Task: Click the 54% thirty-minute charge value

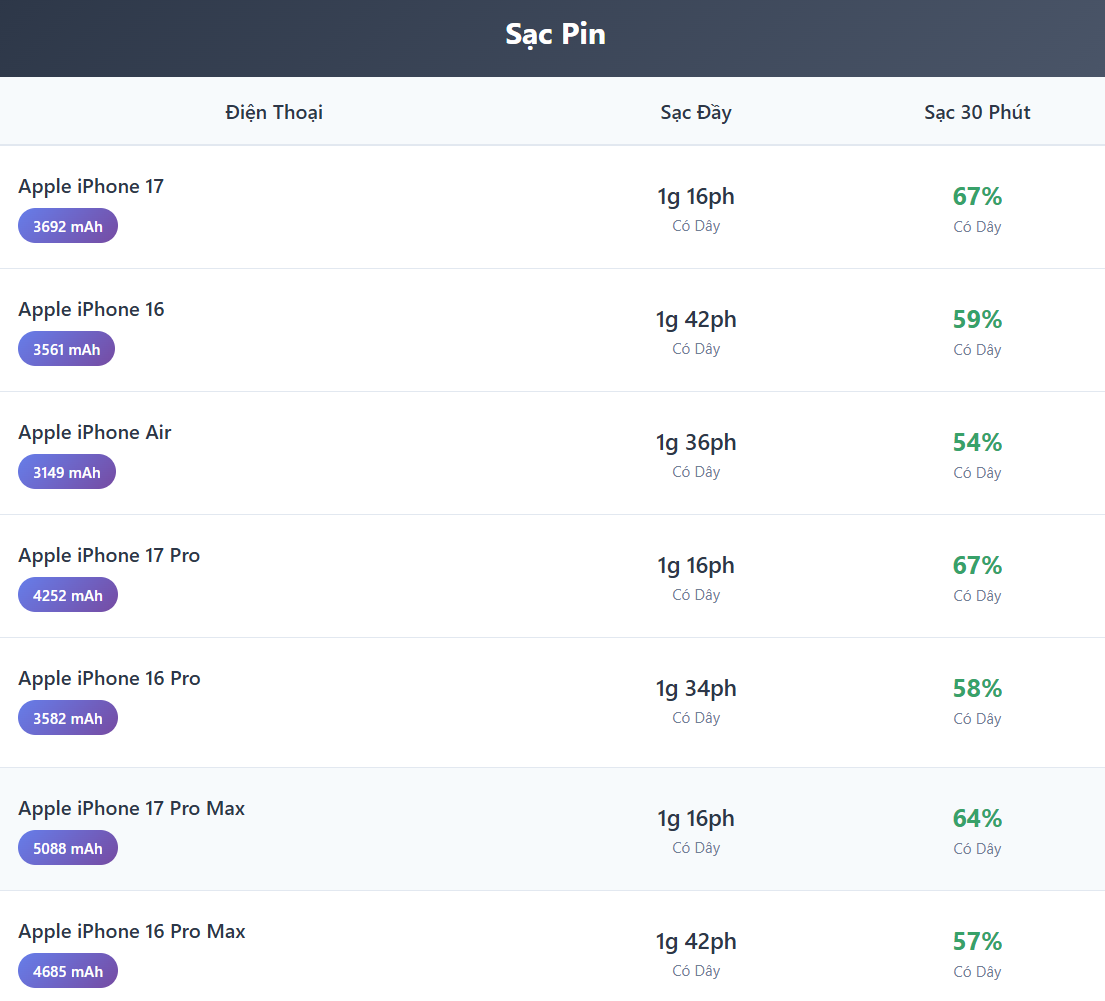Action: click(977, 442)
